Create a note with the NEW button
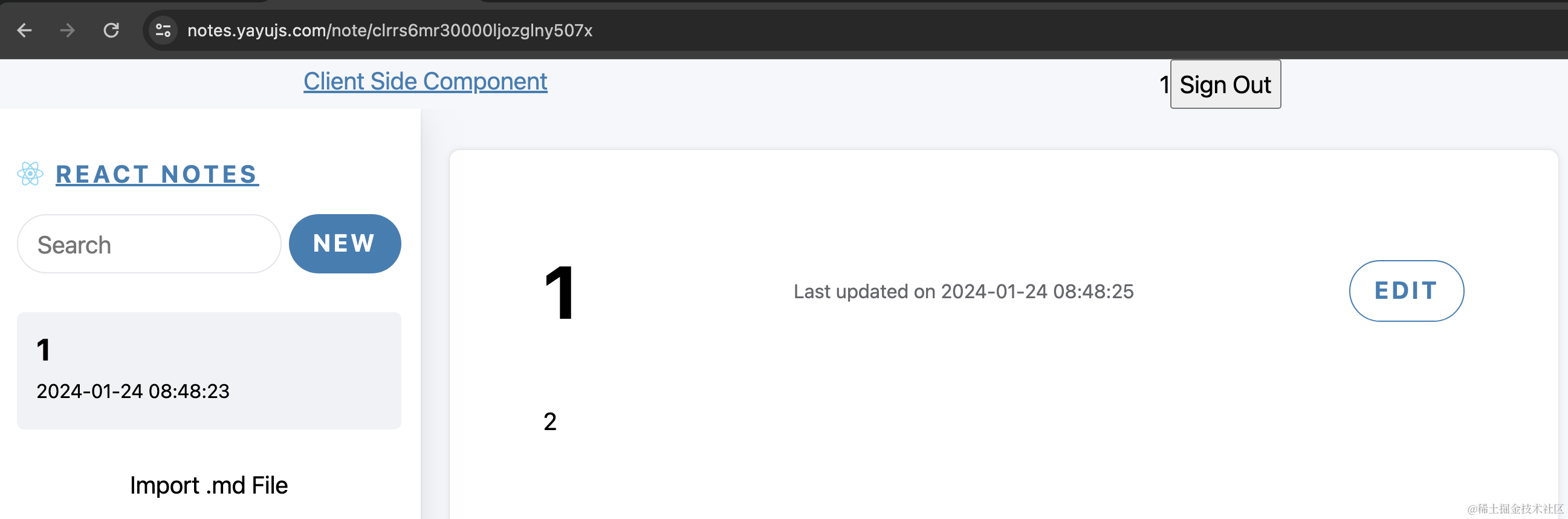Image resolution: width=1568 pixels, height=519 pixels. [345, 244]
